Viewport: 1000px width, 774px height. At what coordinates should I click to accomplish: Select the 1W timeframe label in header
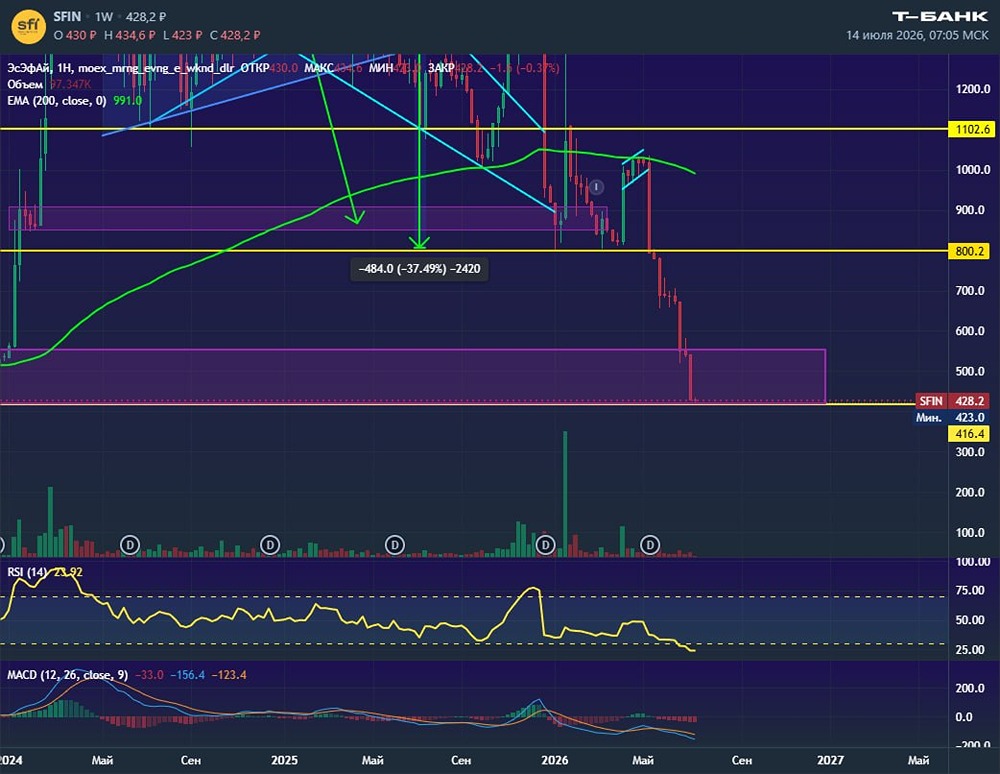pyautogui.click(x=103, y=17)
